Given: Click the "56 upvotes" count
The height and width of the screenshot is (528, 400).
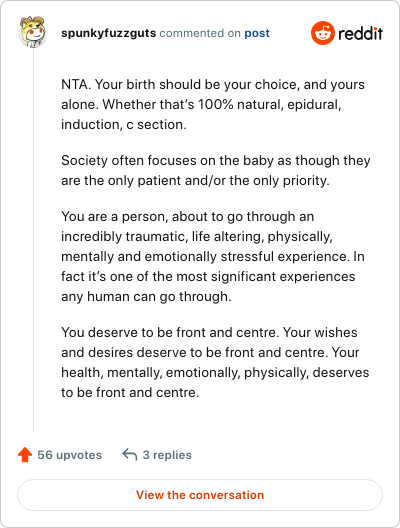Looking at the screenshot, I should pos(70,455).
